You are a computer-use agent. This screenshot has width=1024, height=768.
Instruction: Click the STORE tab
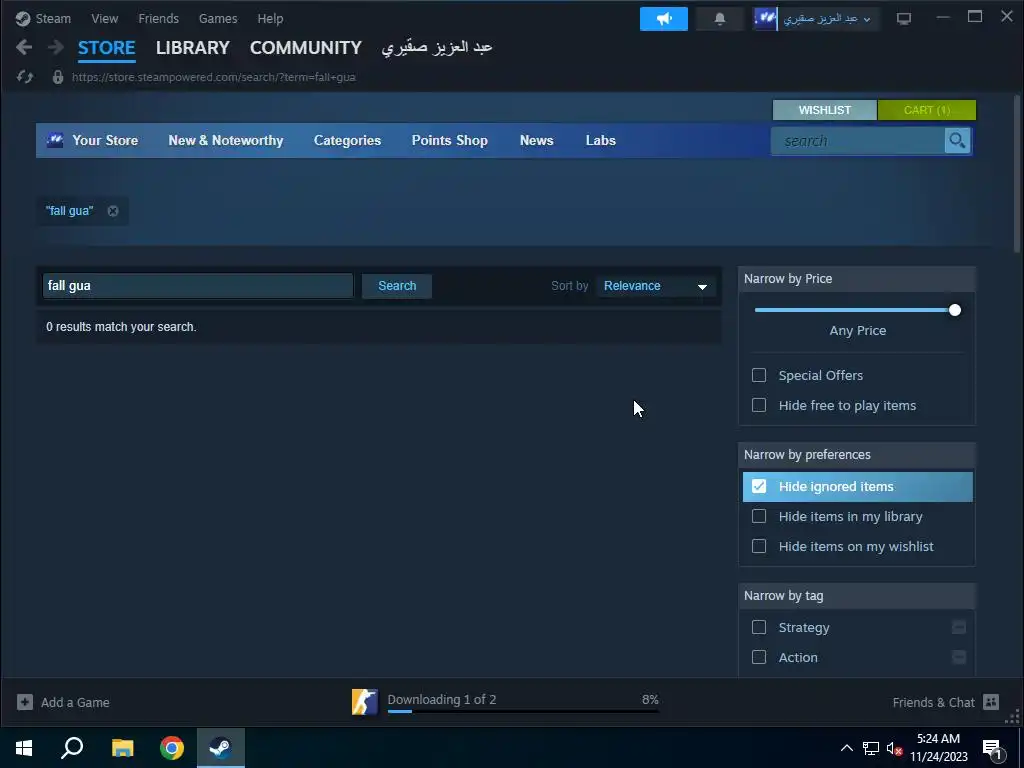pos(106,48)
